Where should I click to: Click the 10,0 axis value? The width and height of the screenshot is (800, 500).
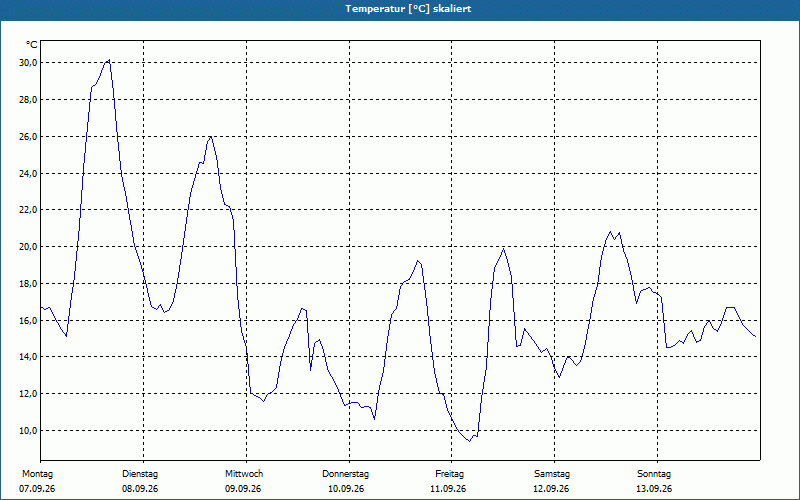coord(28,431)
